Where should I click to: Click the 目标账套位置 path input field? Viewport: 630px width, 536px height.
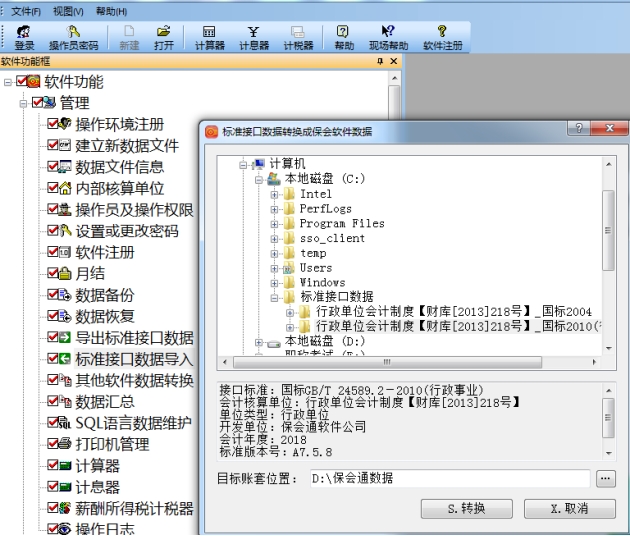tap(448, 478)
